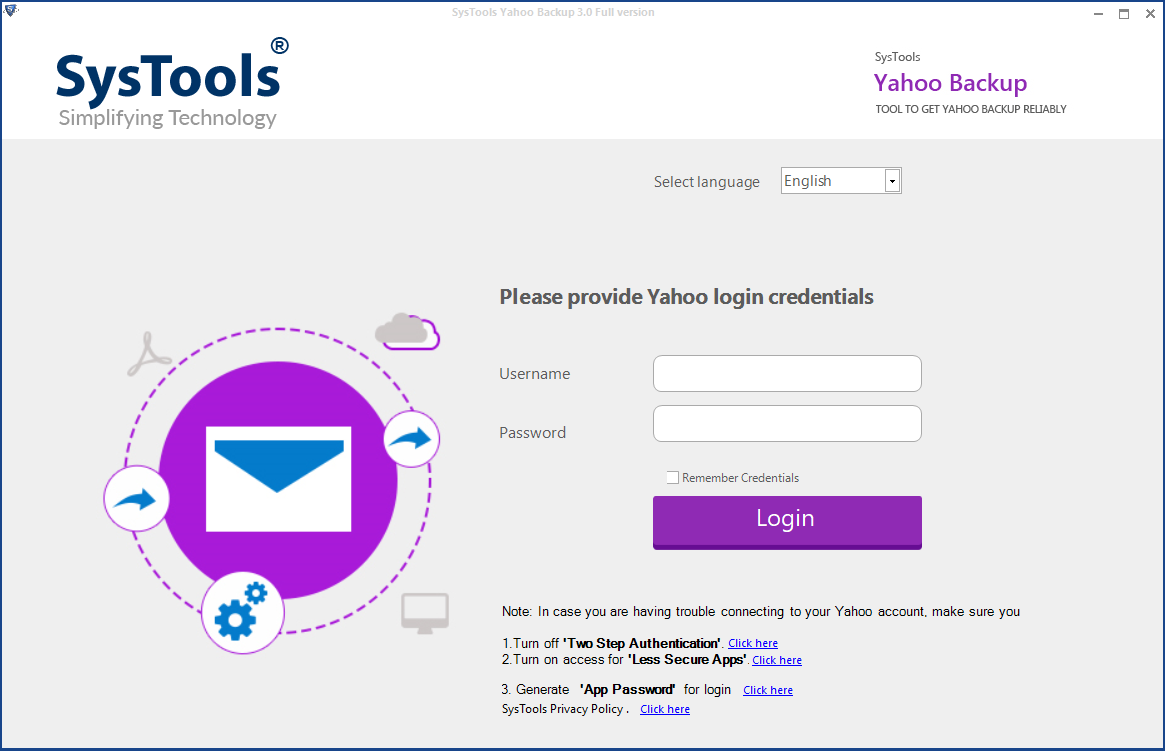Click the 'Username' label
Viewport: 1165px width, 751px height.
tap(534, 374)
